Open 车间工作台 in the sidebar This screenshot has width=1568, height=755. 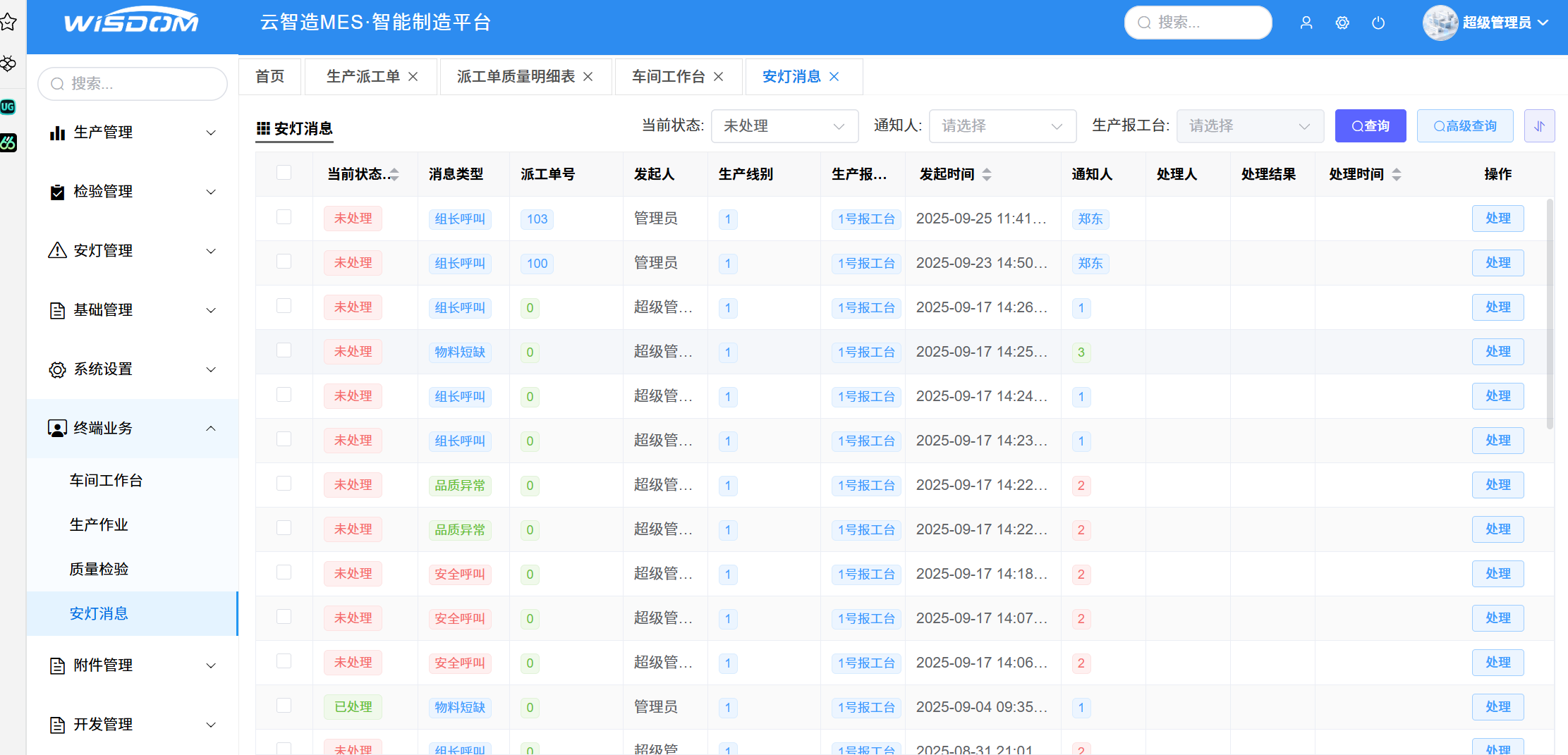[x=107, y=480]
